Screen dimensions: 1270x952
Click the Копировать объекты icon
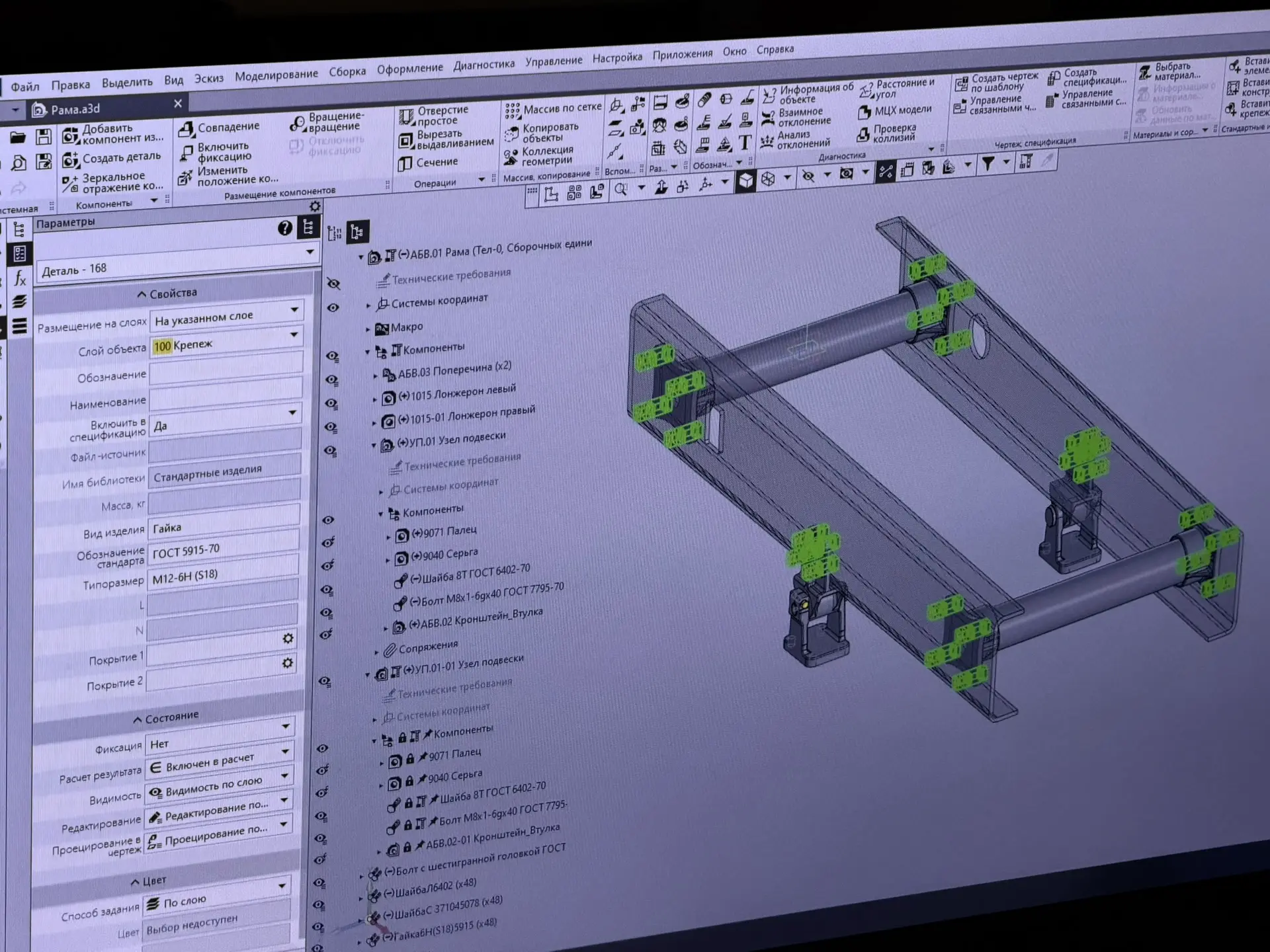click(x=511, y=134)
